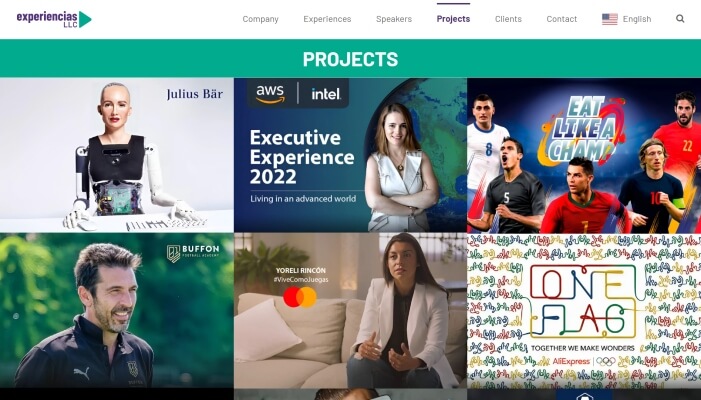Go to the Speakers page
This screenshot has height=400, width=701.
(x=394, y=19)
